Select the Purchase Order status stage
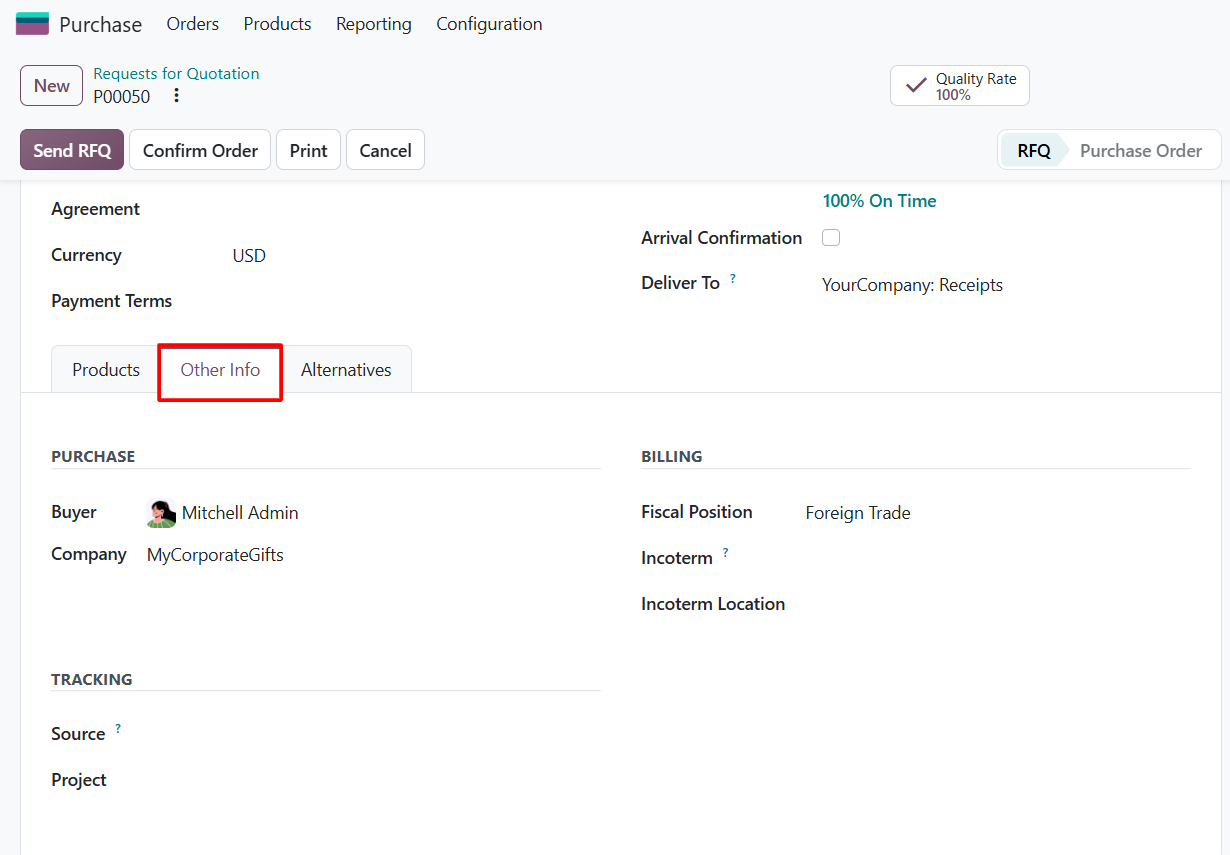1230x855 pixels. click(x=1141, y=151)
